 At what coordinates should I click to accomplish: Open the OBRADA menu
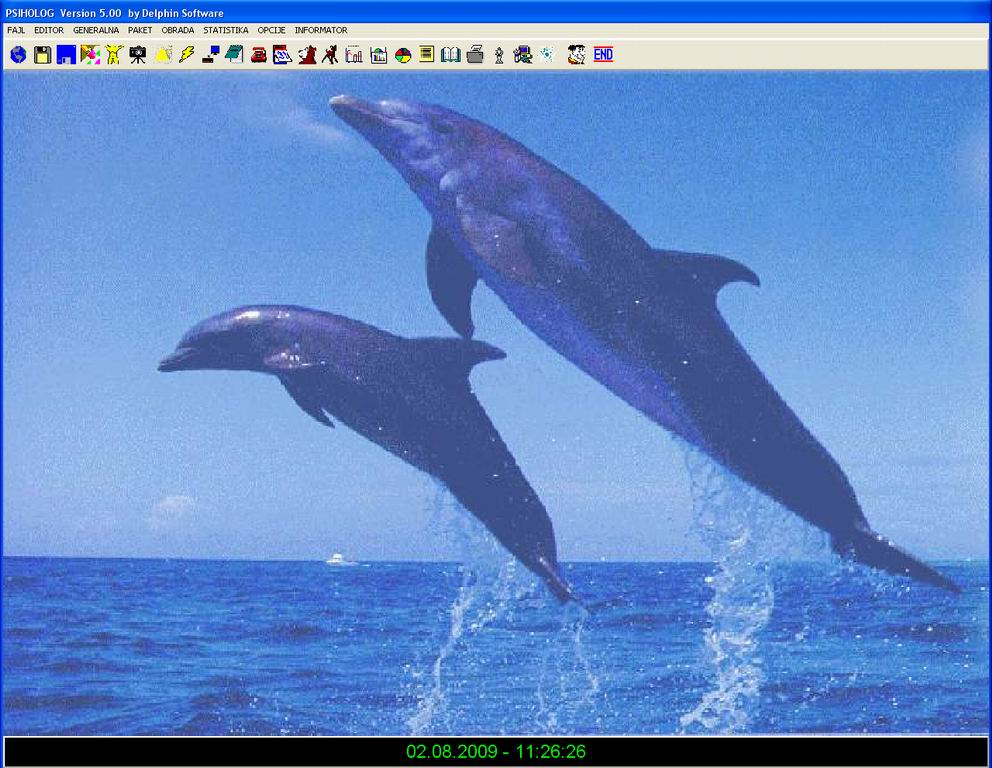pos(178,30)
